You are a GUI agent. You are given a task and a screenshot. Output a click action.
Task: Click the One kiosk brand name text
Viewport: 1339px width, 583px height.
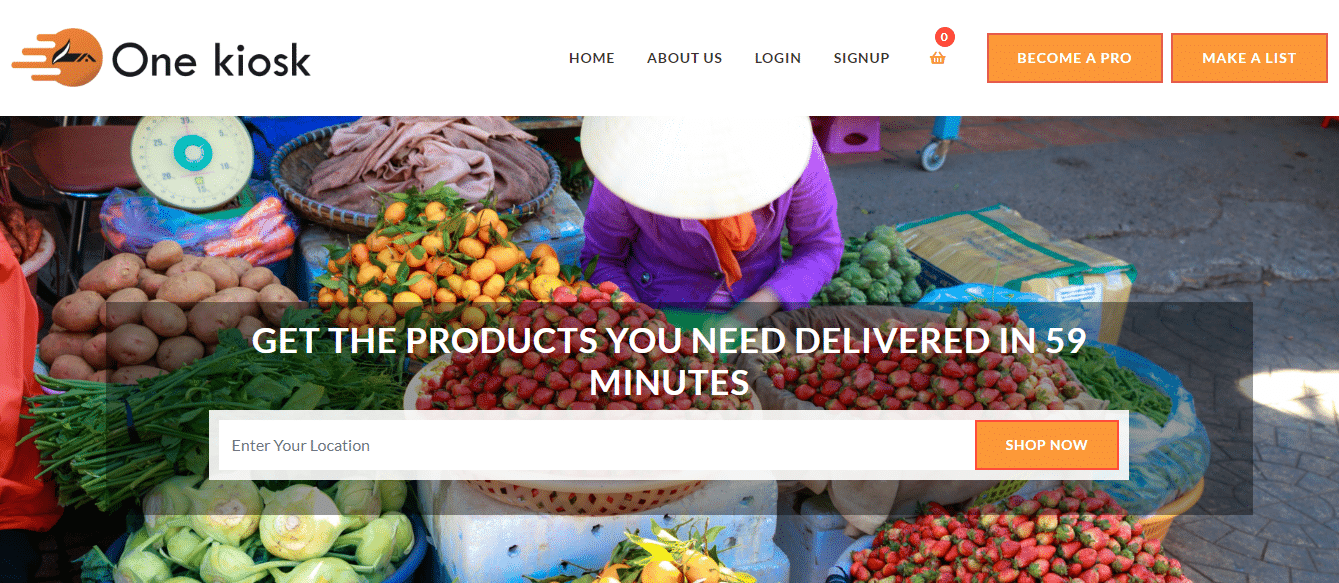pyautogui.click(x=212, y=60)
